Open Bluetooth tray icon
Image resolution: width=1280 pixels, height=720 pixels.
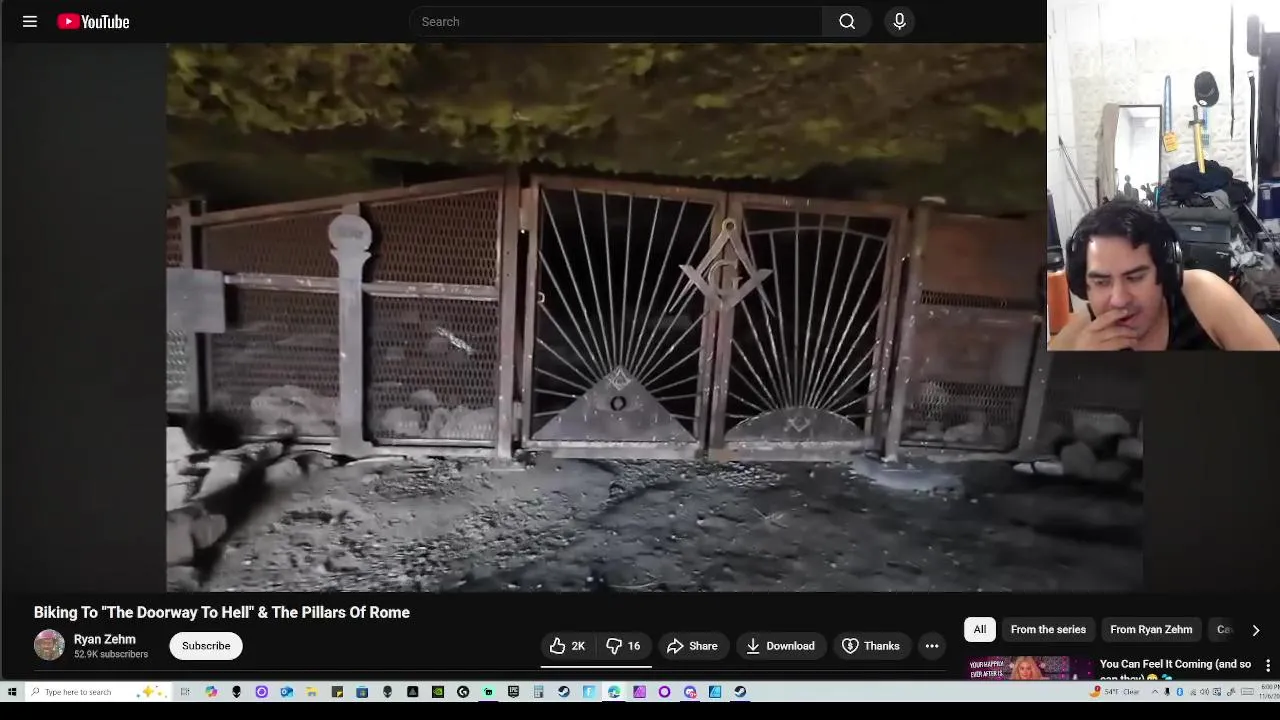1179,691
